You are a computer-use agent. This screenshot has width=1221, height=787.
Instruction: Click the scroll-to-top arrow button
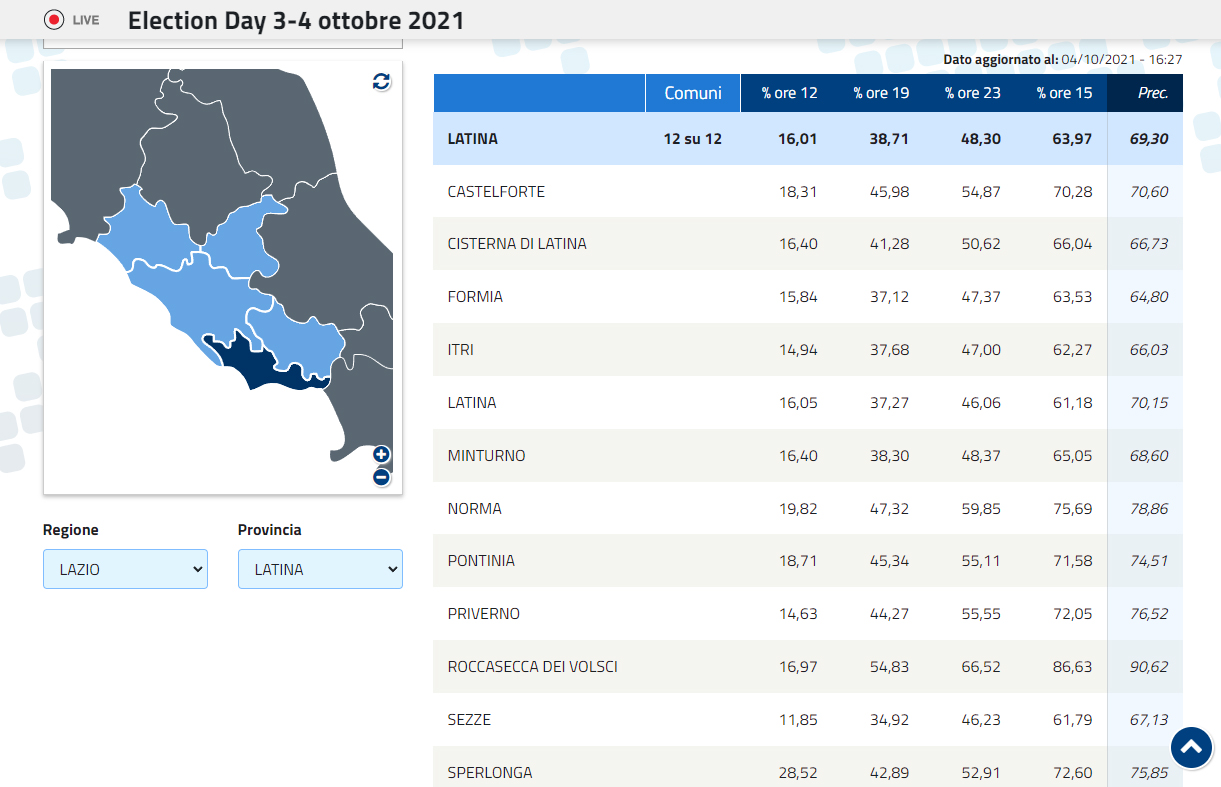tap(1191, 747)
